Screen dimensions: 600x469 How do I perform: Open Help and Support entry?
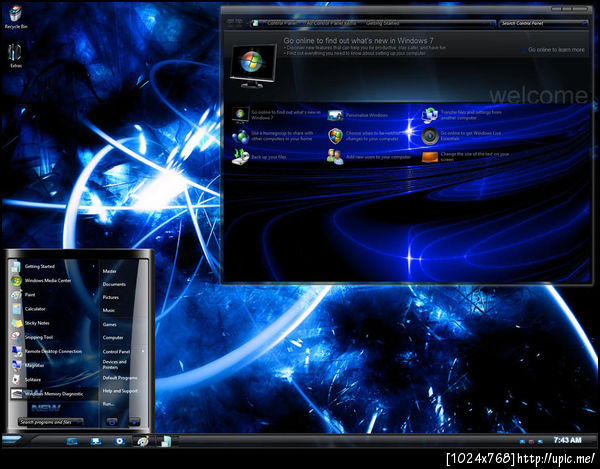120,391
